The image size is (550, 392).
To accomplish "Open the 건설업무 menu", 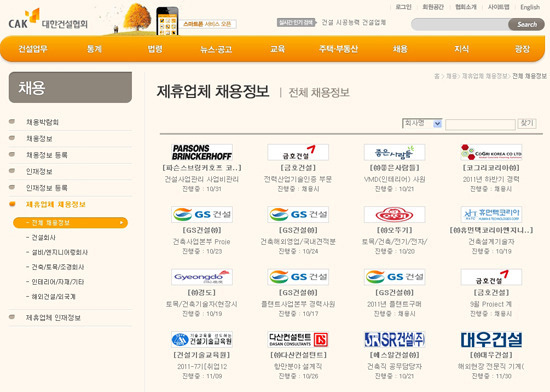I will click(33, 49).
